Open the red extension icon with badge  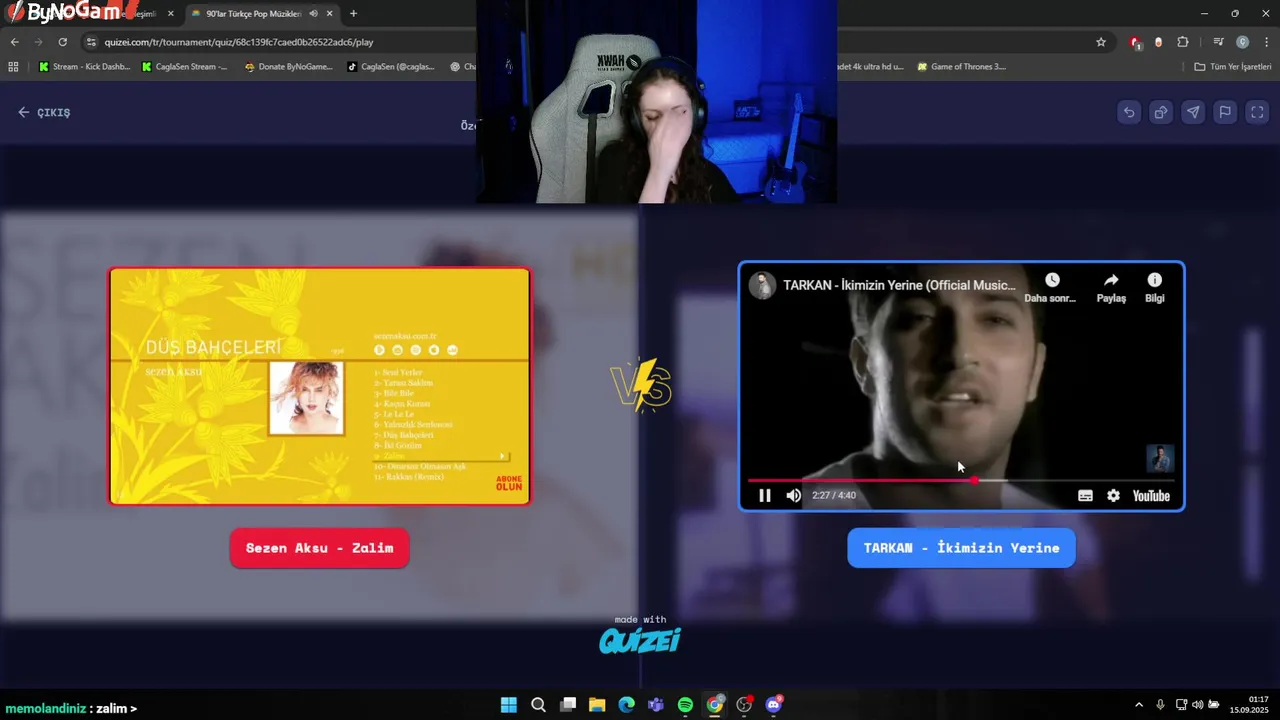pyautogui.click(x=1135, y=42)
